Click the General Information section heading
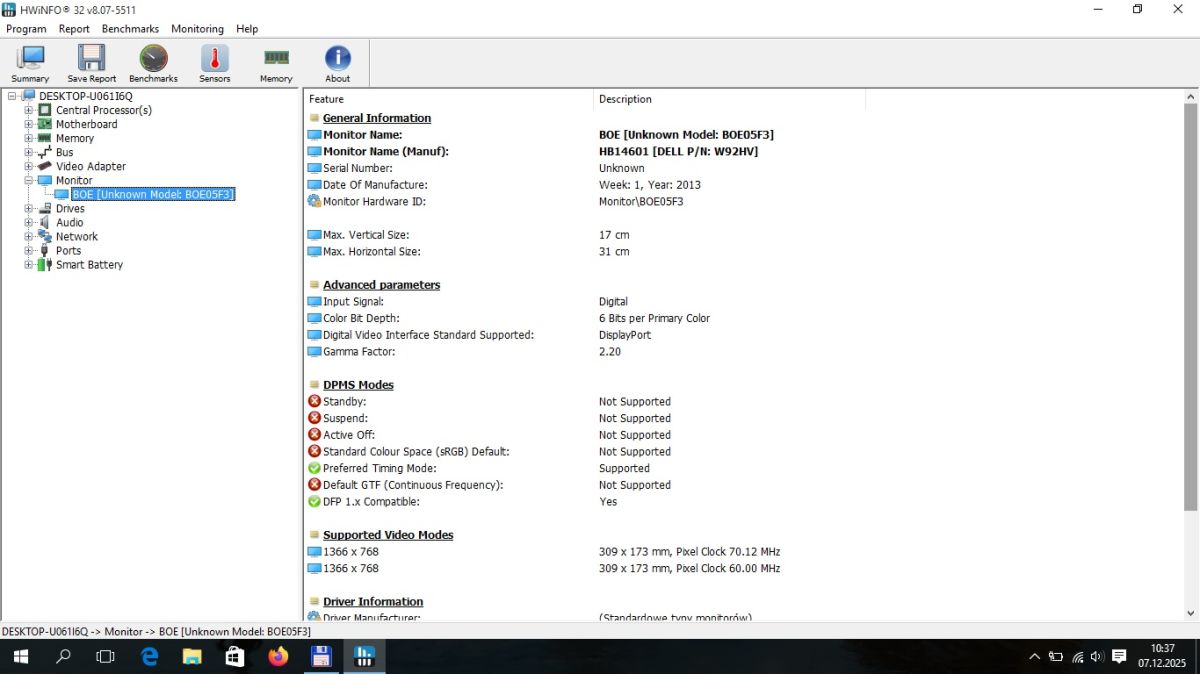This screenshot has width=1200, height=674. click(x=377, y=118)
